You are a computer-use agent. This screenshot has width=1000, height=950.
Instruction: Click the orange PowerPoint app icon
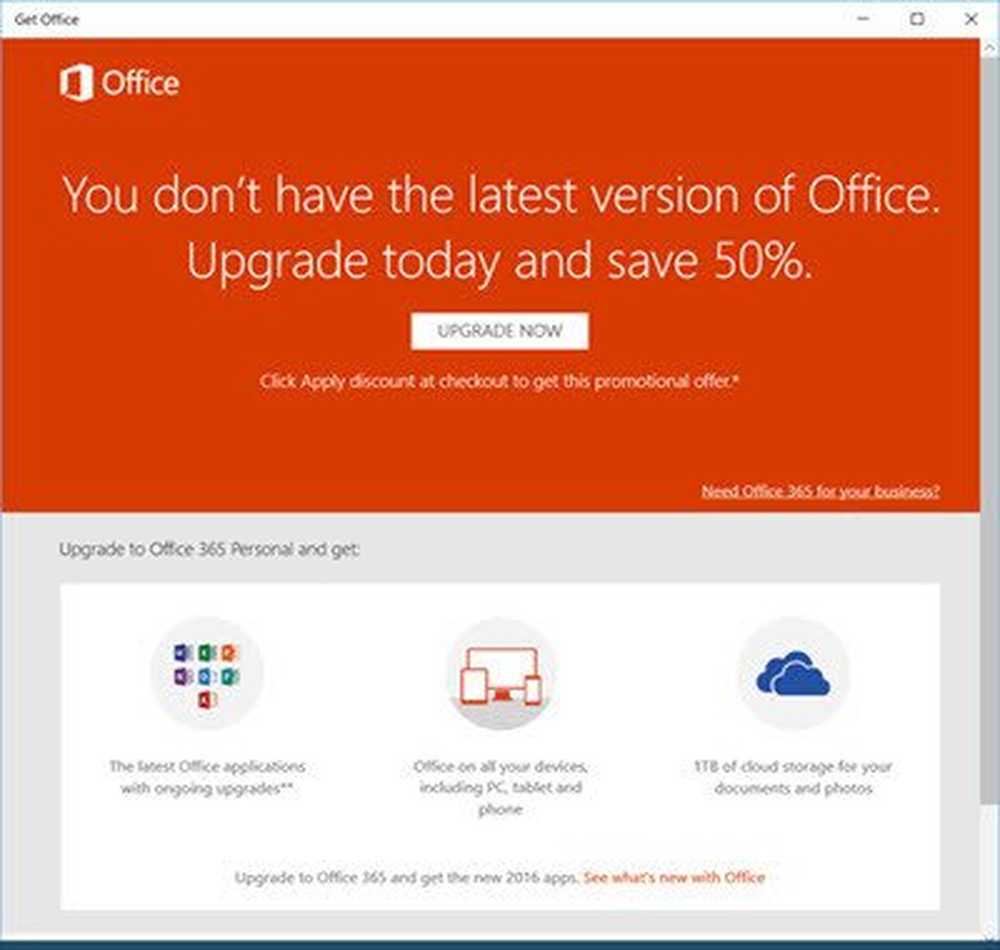230,653
